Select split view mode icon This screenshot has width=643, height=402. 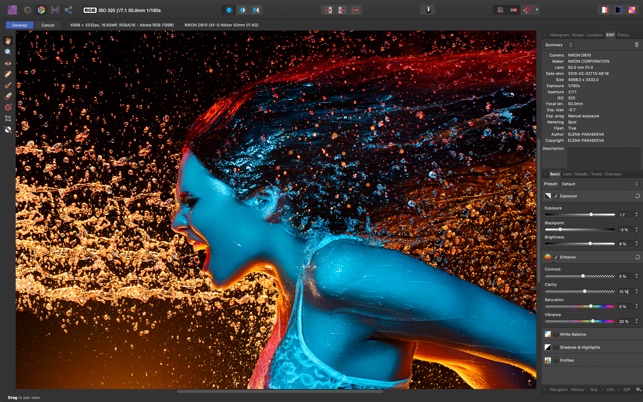243,10
